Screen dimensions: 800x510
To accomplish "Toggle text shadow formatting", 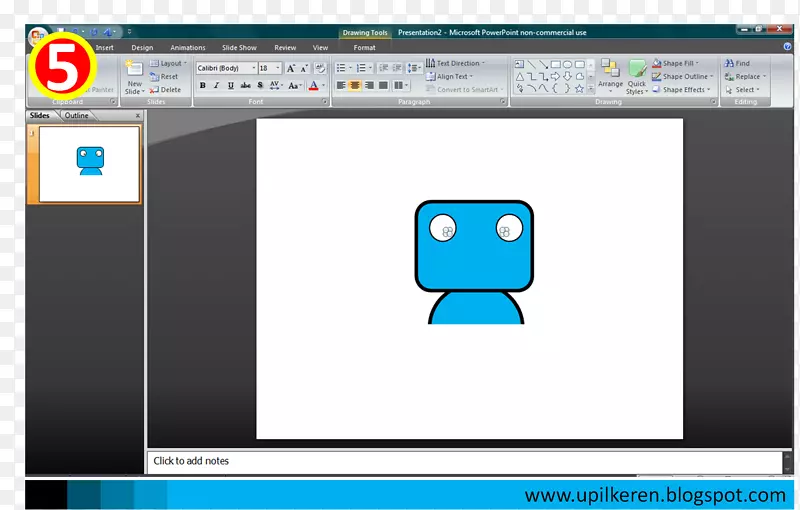I will 260,86.
